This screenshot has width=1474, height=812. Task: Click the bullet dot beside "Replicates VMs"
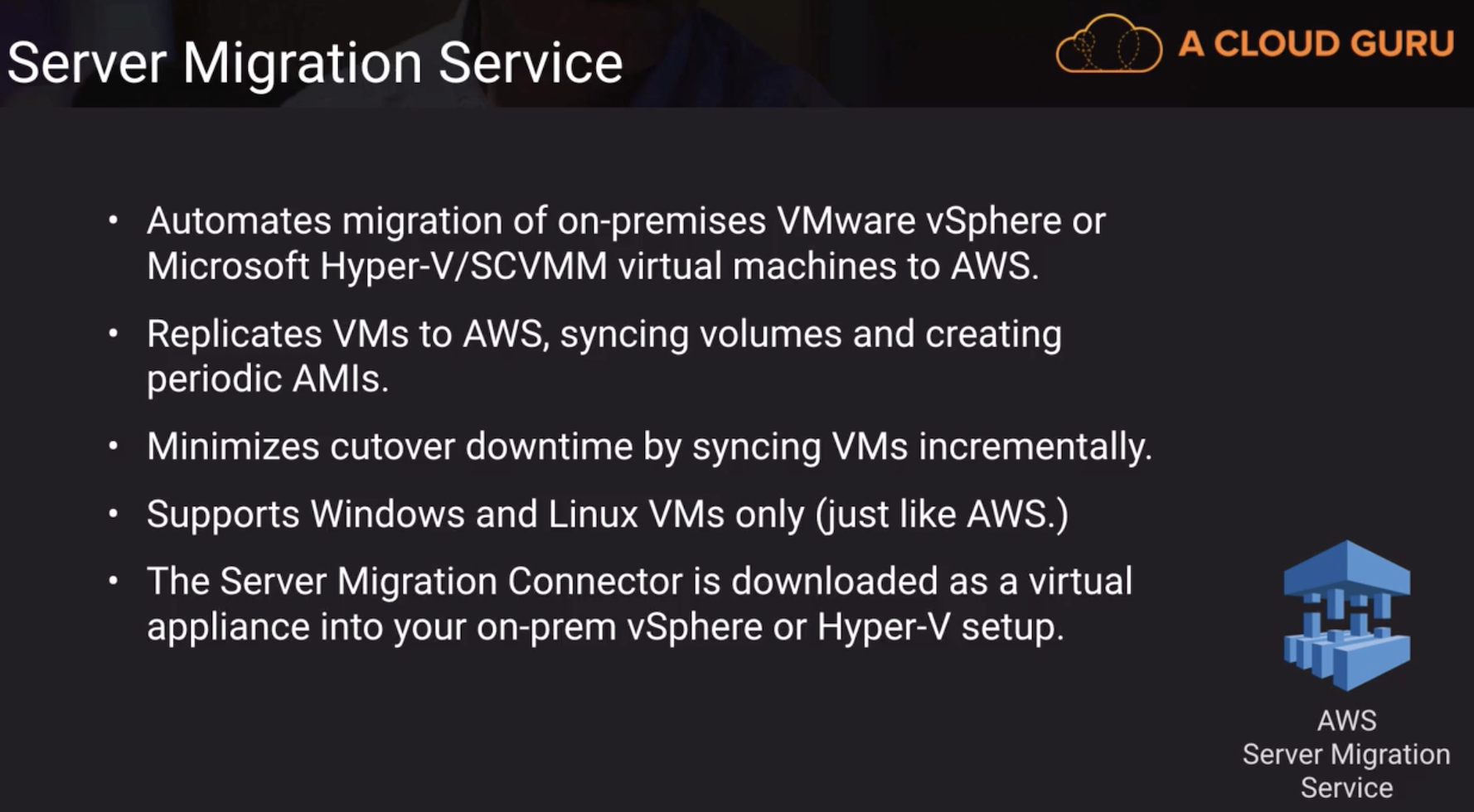point(114,334)
